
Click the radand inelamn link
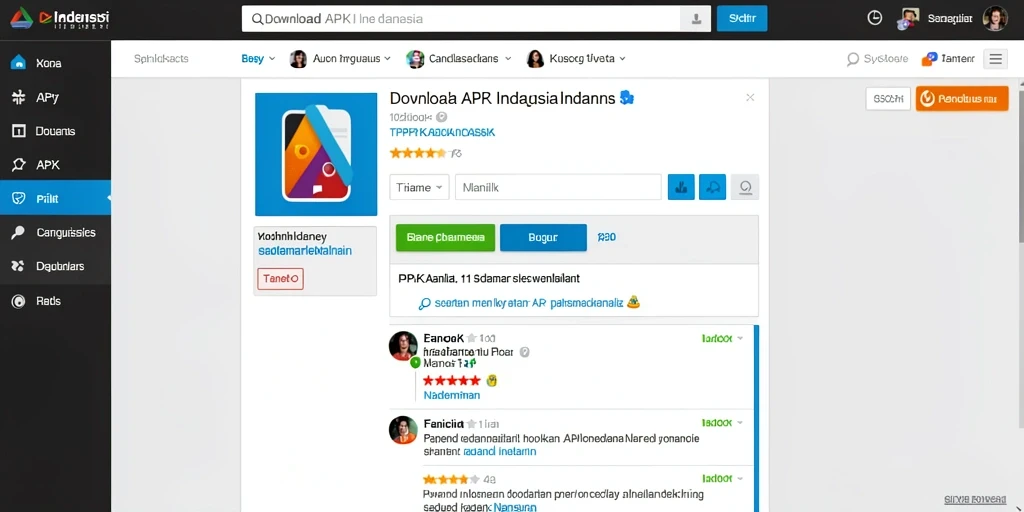point(500,451)
